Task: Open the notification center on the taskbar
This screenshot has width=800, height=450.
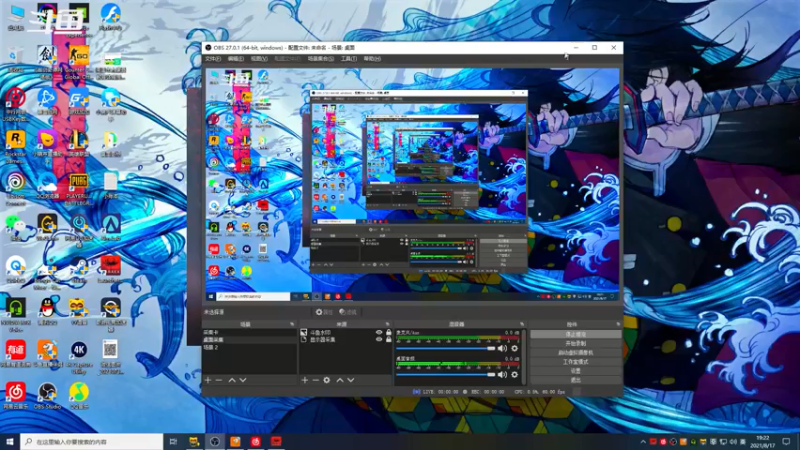Action: (x=786, y=441)
